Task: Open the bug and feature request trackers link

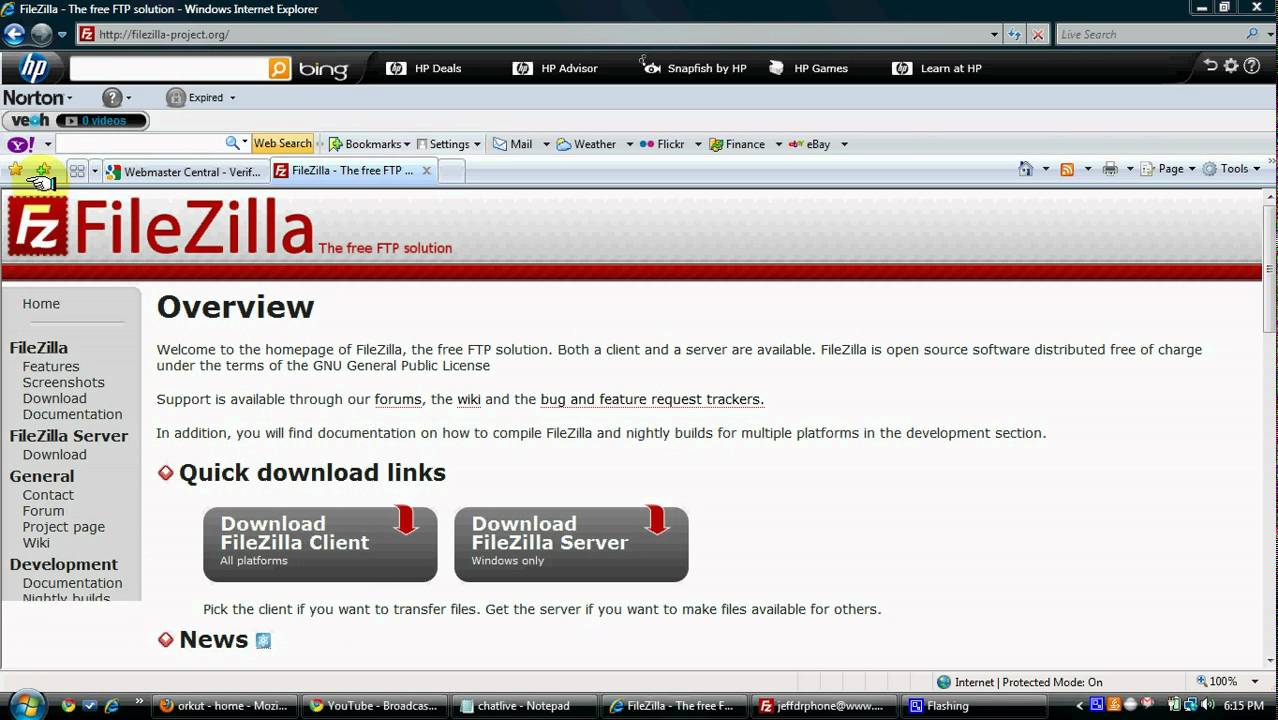Action: click(652, 399)
